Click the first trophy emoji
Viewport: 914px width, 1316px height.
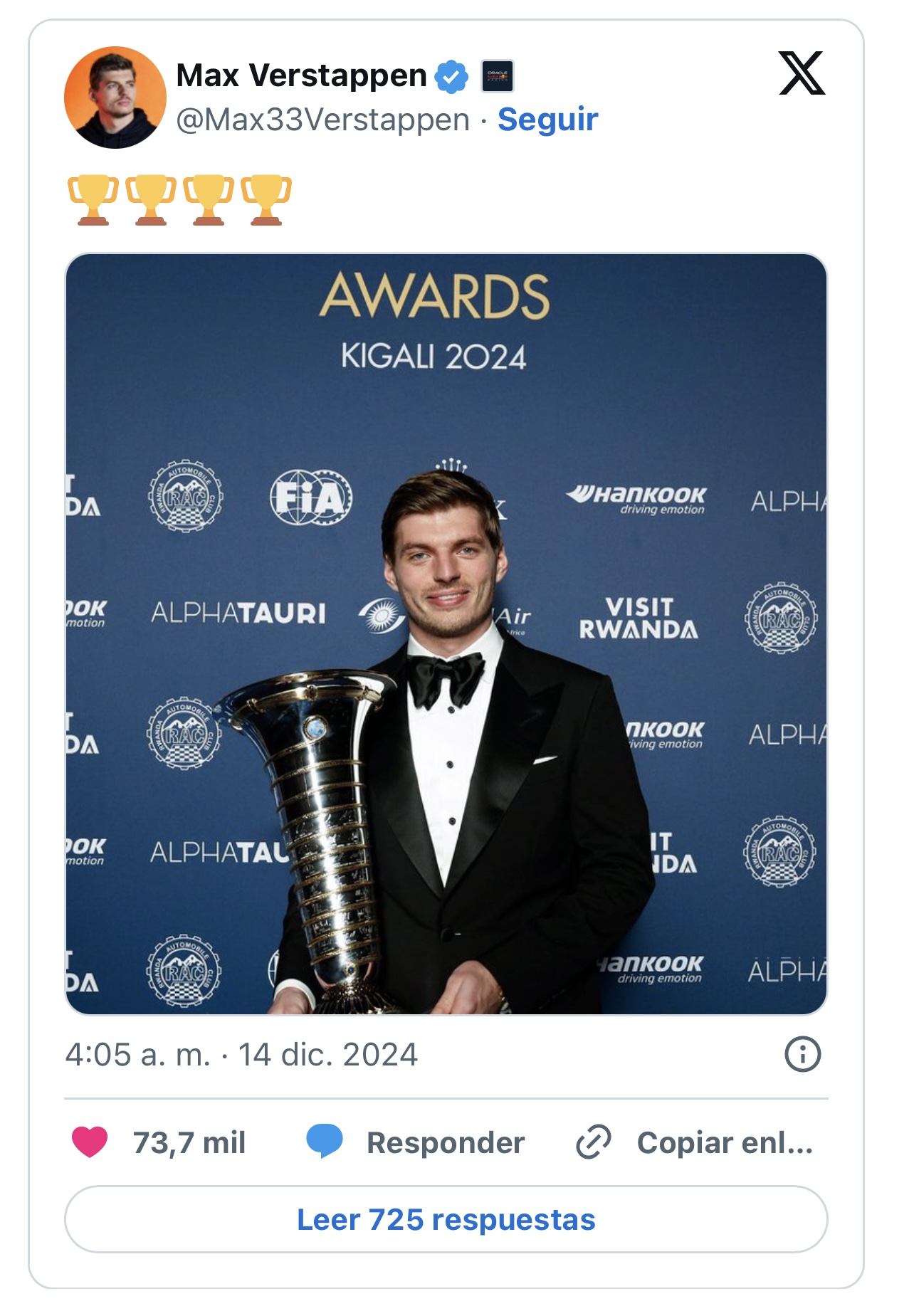pyautogui.click(x=93, y=199)
